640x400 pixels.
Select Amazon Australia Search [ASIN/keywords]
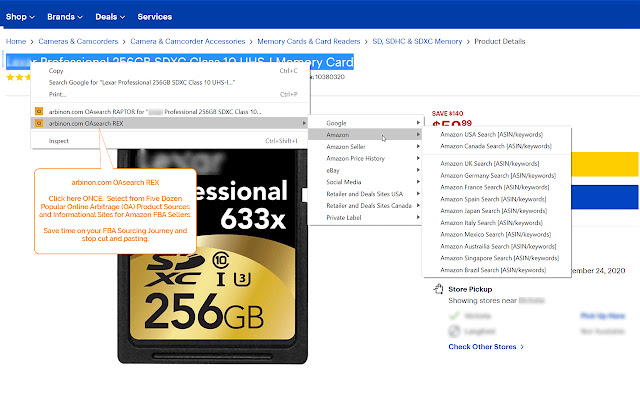click(x=496, y=247)
